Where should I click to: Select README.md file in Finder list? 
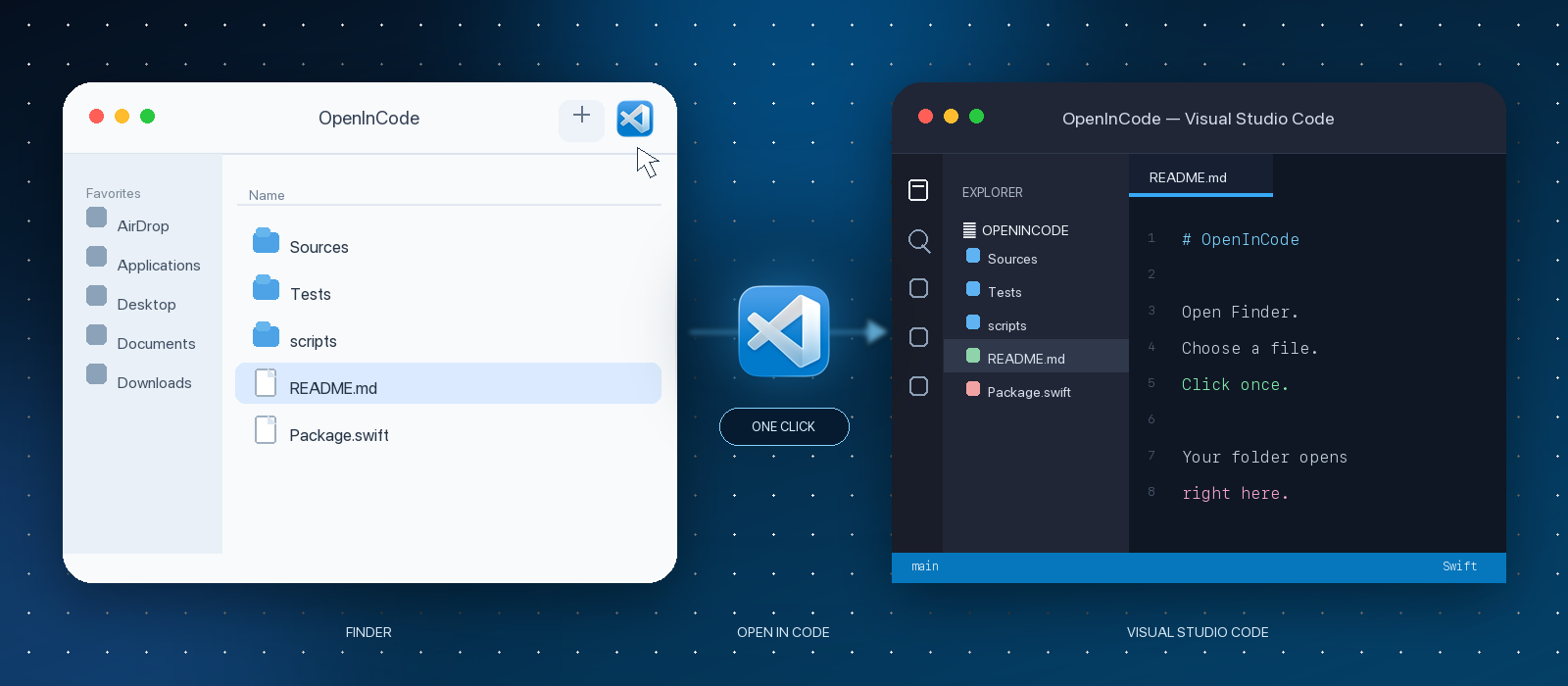(x=448, y=383)
